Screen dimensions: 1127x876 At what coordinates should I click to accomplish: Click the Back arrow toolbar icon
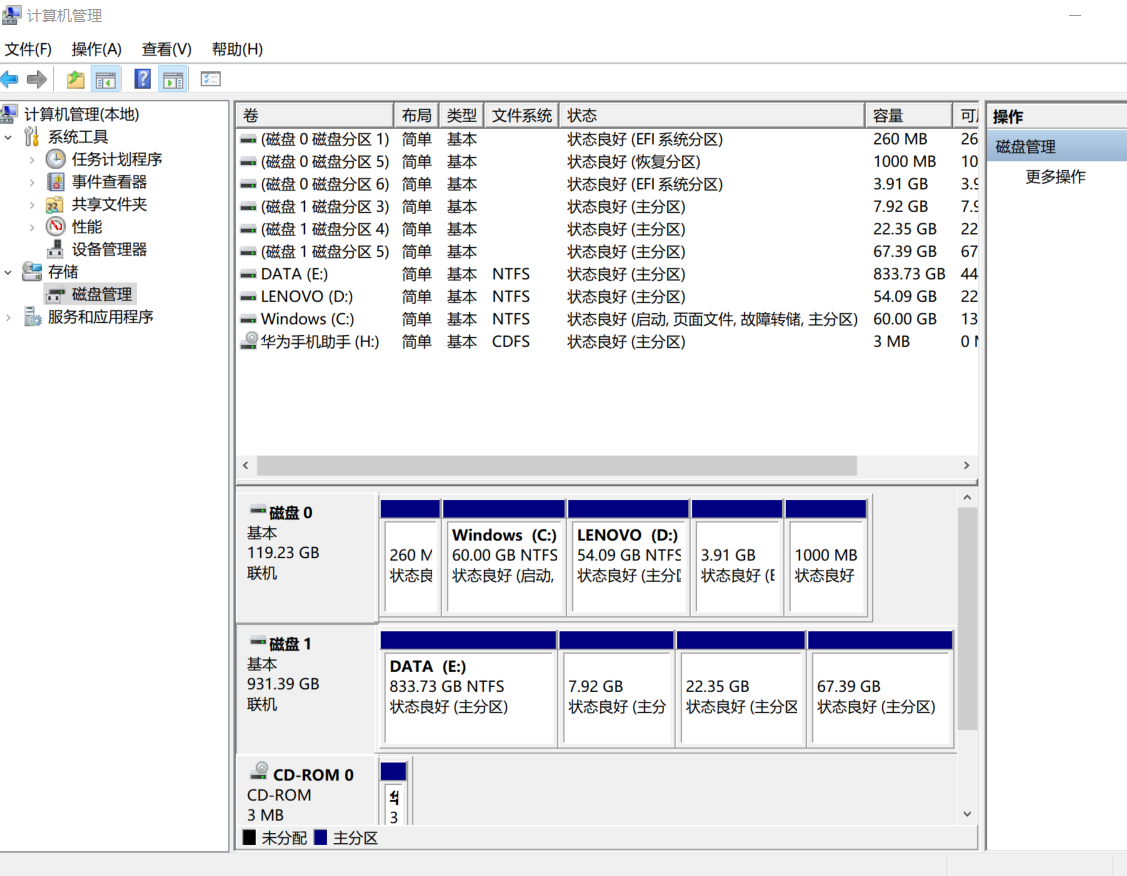pos(9,79)
